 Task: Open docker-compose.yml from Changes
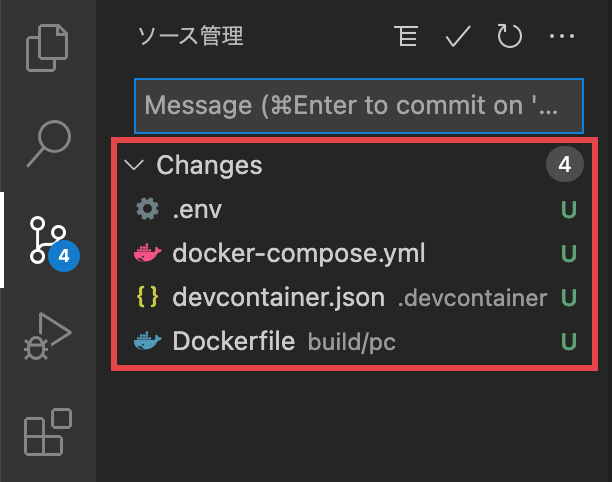coord(298,254)
